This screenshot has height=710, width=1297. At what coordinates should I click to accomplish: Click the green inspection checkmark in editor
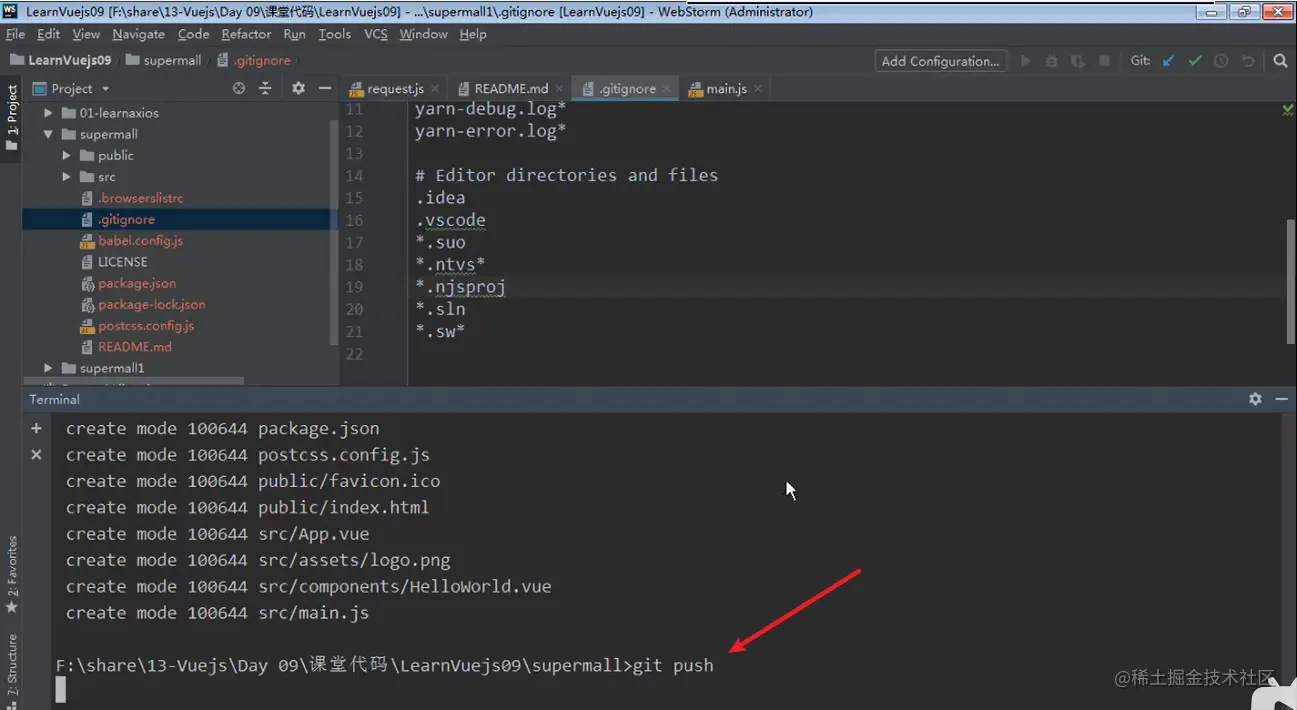click(1288, 110)
